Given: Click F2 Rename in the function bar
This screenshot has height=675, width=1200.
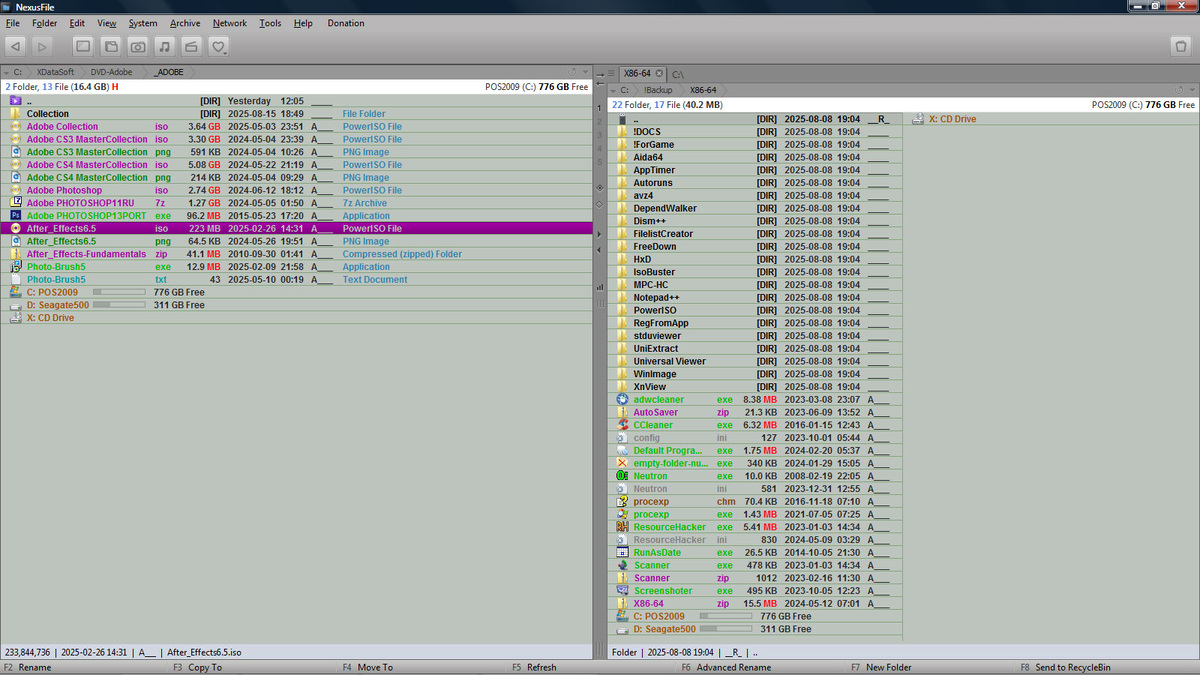Looking at the screenshot, I should (x=27, y=667).
